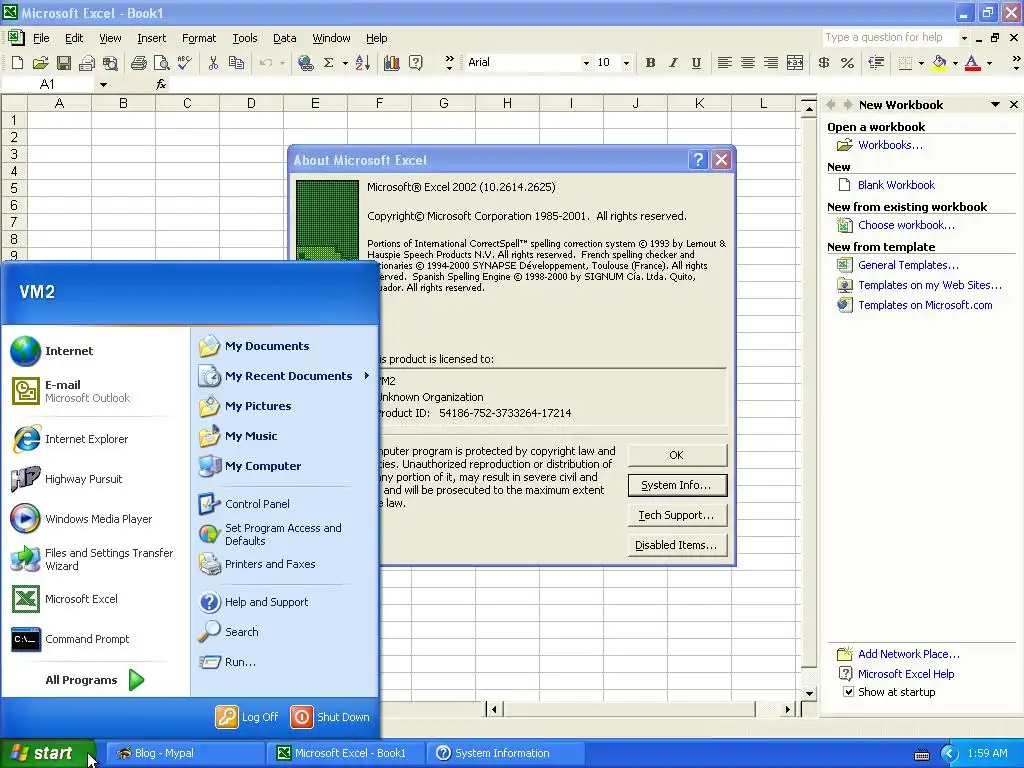Click the Save floppy disk icon

pyautogui.click(x=63, y=63)
